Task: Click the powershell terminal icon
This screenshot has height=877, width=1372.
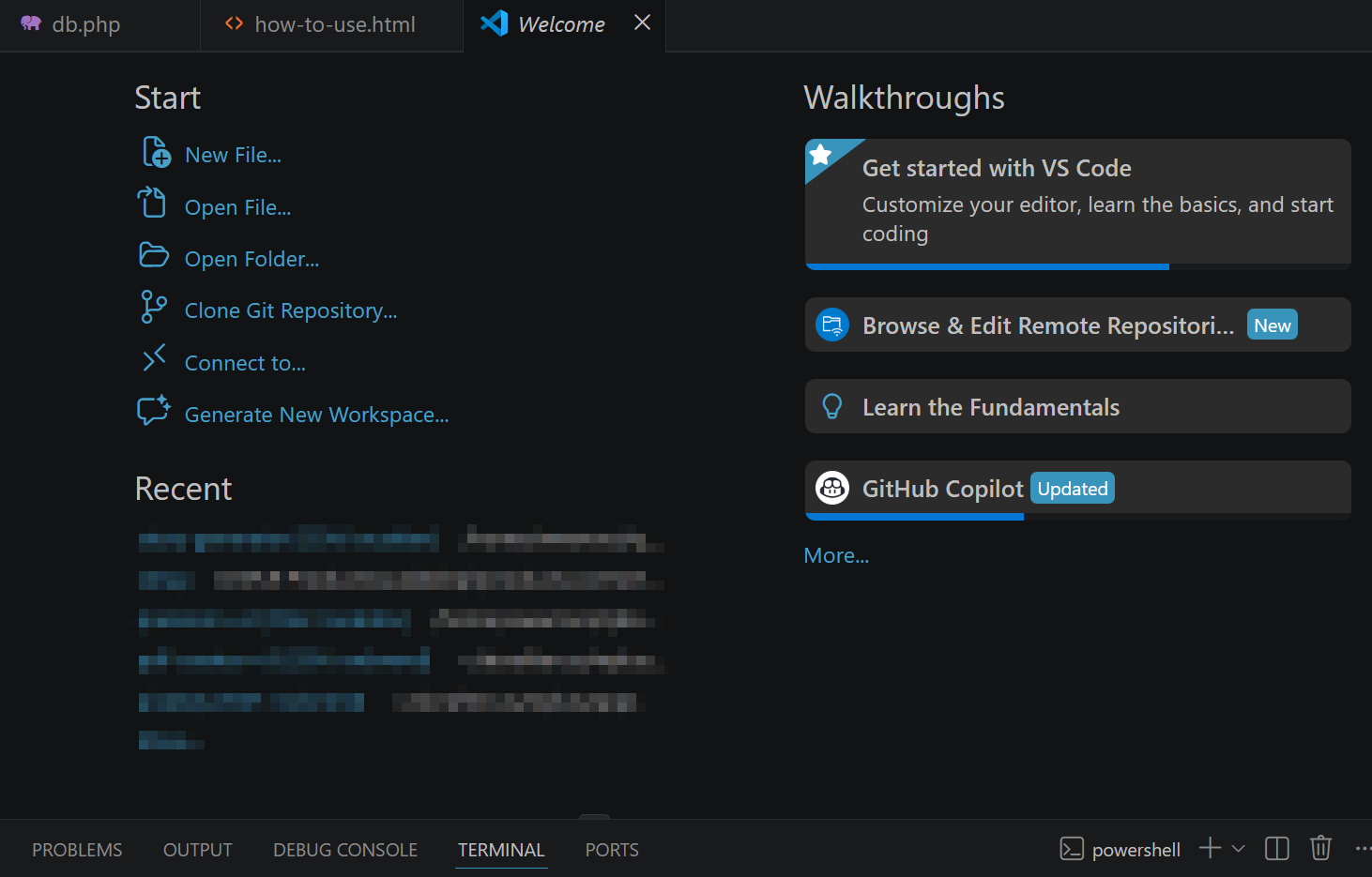Action: point(1072,849)
